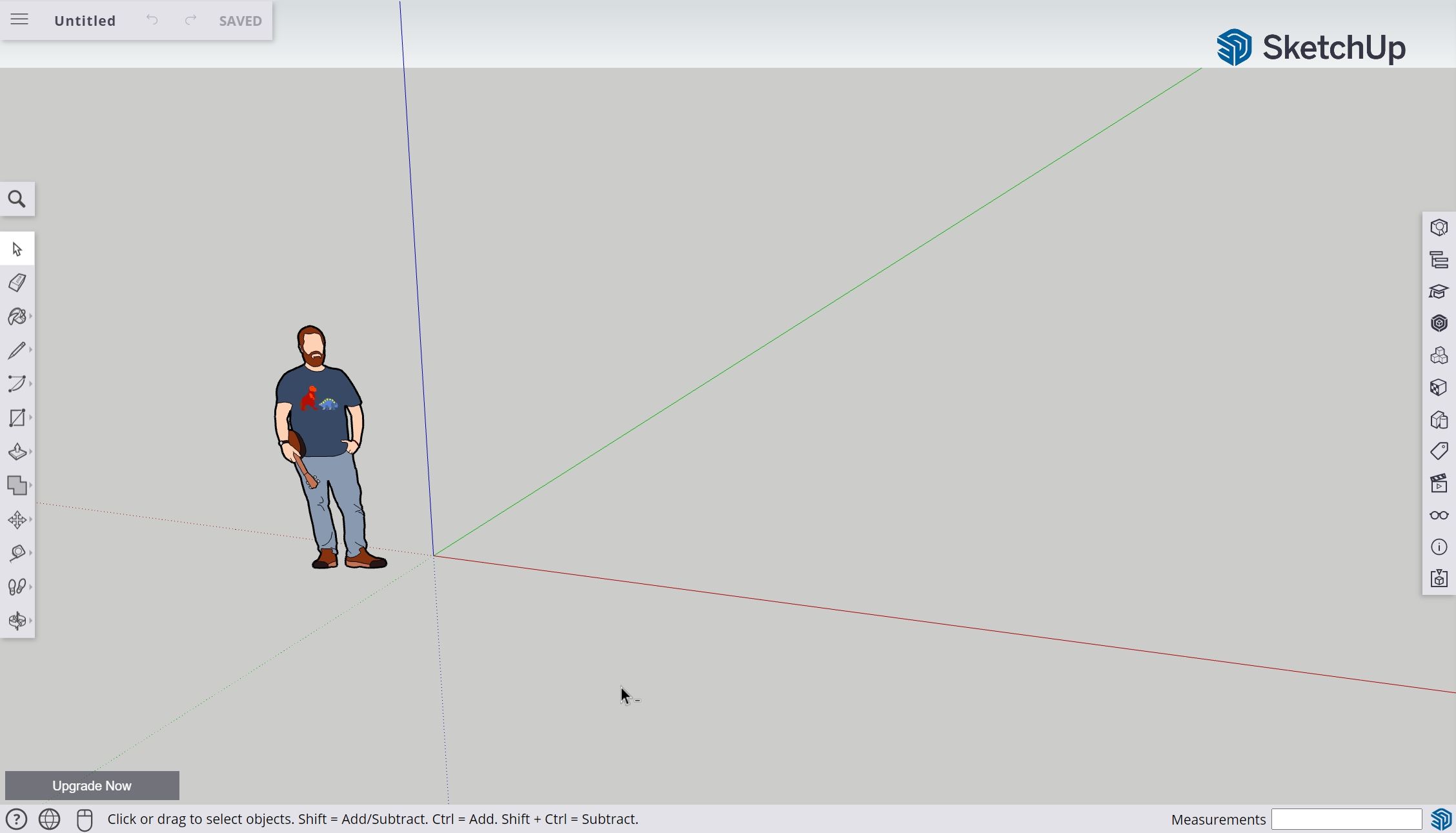Select the Push/Pull tool

[x=17, y=451]
